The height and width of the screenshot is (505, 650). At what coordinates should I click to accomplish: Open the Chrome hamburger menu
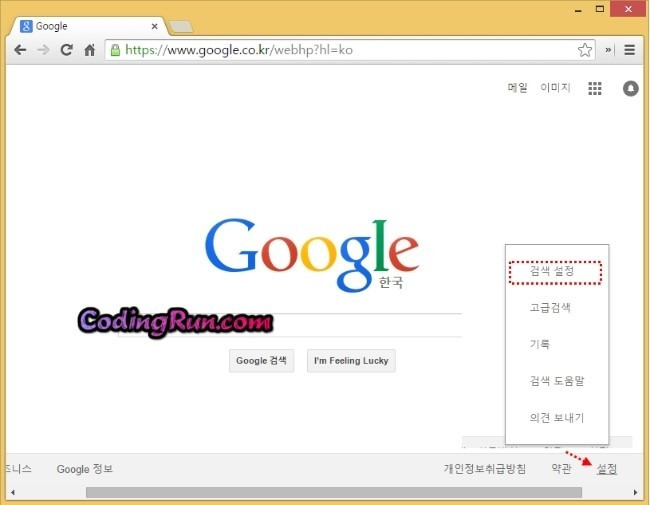[629, 50]
